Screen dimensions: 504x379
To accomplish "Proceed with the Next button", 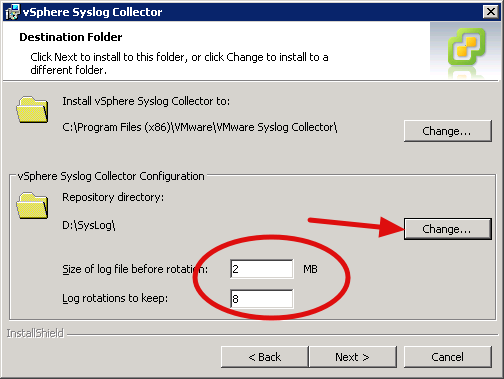I will (353, 357).
